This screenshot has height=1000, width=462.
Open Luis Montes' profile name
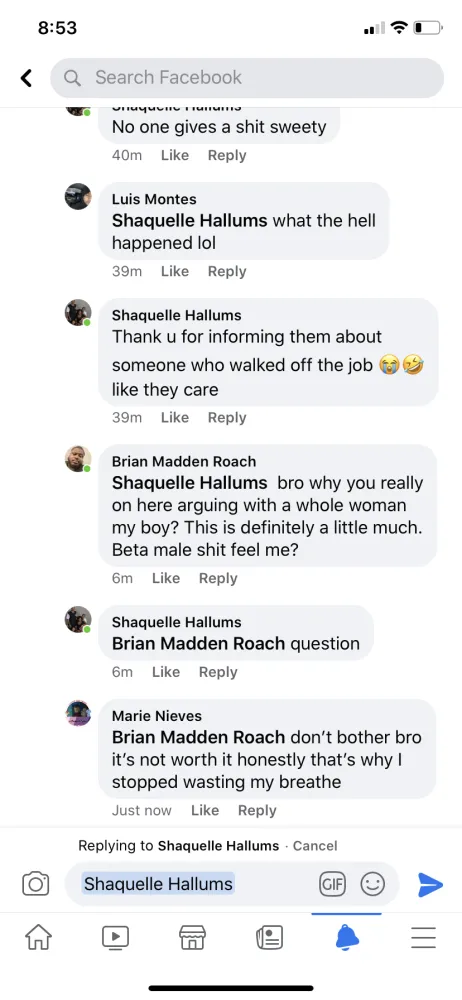[154, 199]
